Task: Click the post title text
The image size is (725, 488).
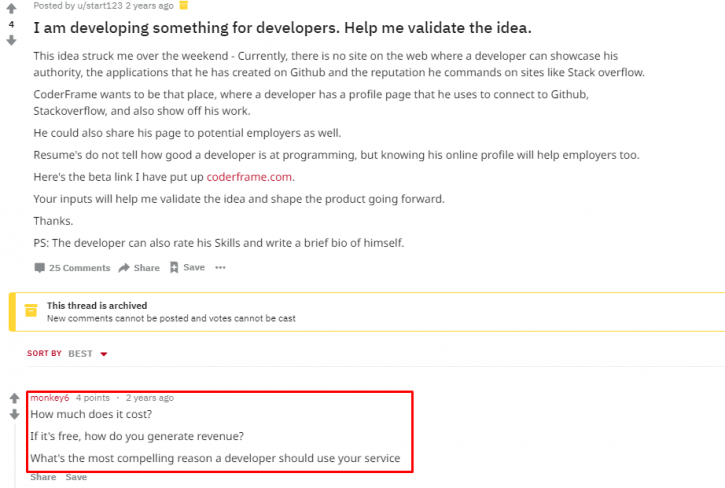Action: pos(282,28)
